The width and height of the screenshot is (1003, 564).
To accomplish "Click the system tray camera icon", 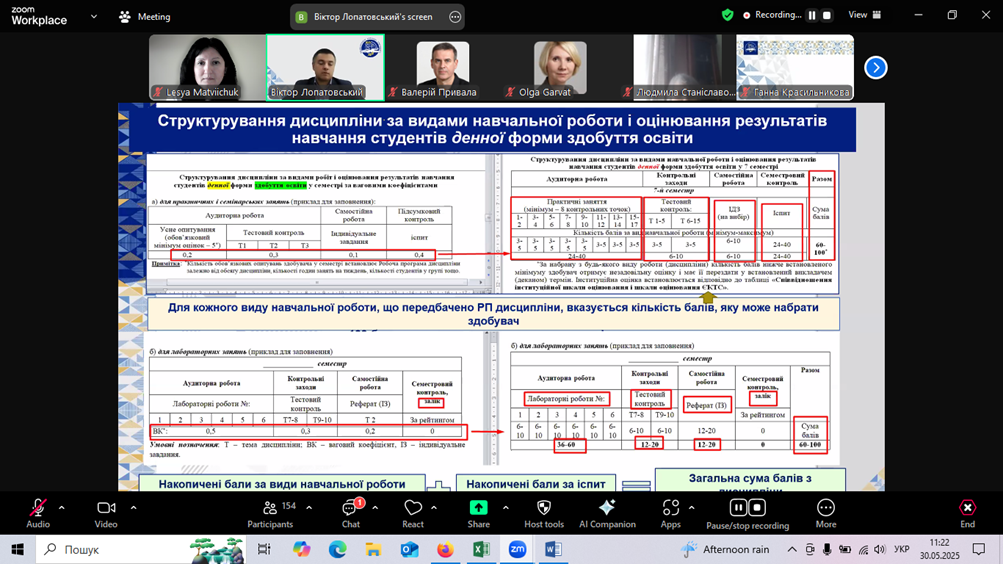I will (x=810, y=549).
